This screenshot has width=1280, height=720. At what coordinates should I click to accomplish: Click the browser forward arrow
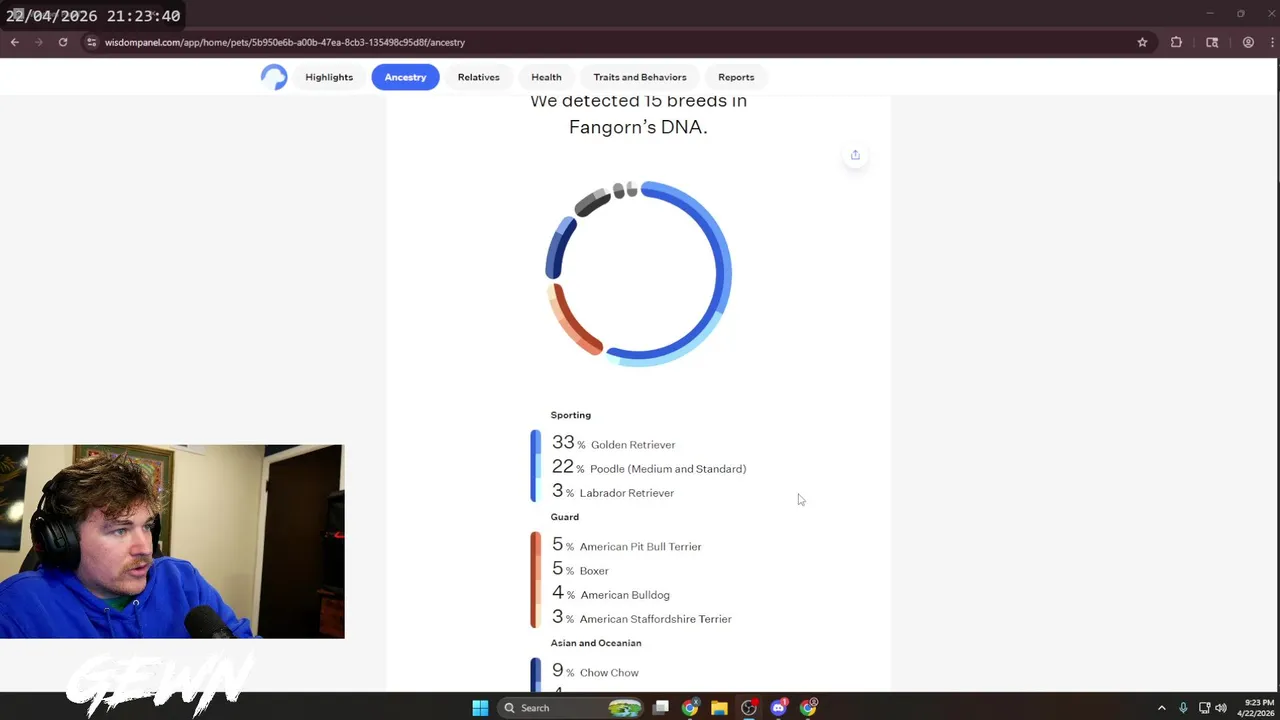(39, 42)
